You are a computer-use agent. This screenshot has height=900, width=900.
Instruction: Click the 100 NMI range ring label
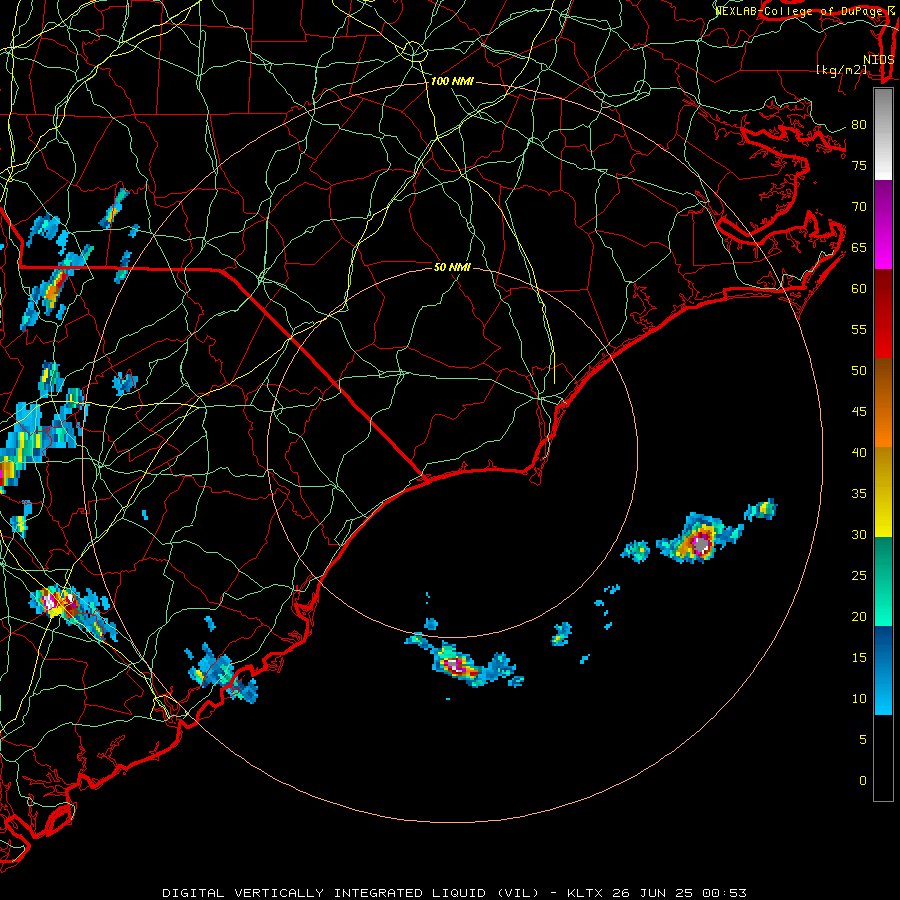tap(452, 82)
